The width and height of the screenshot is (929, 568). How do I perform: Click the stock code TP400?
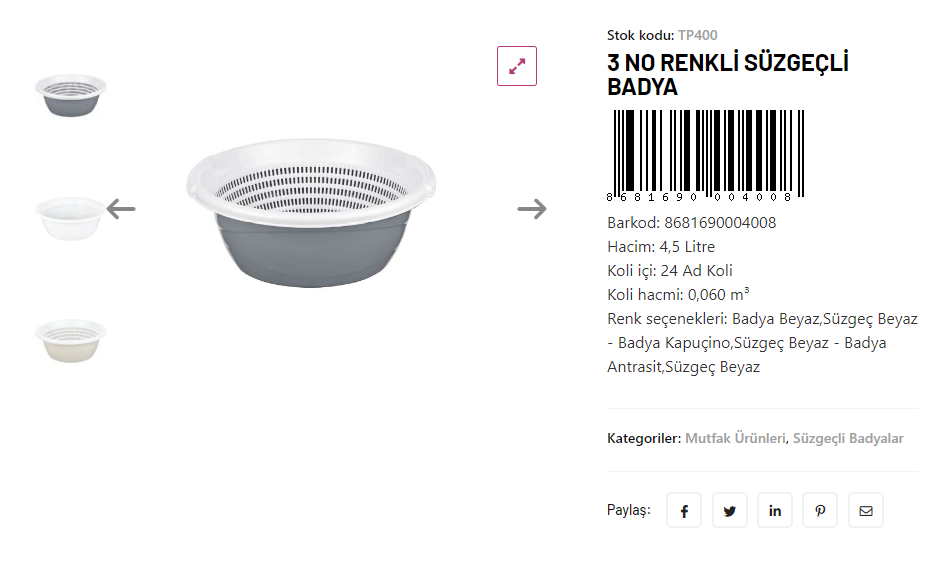(697, 36)
